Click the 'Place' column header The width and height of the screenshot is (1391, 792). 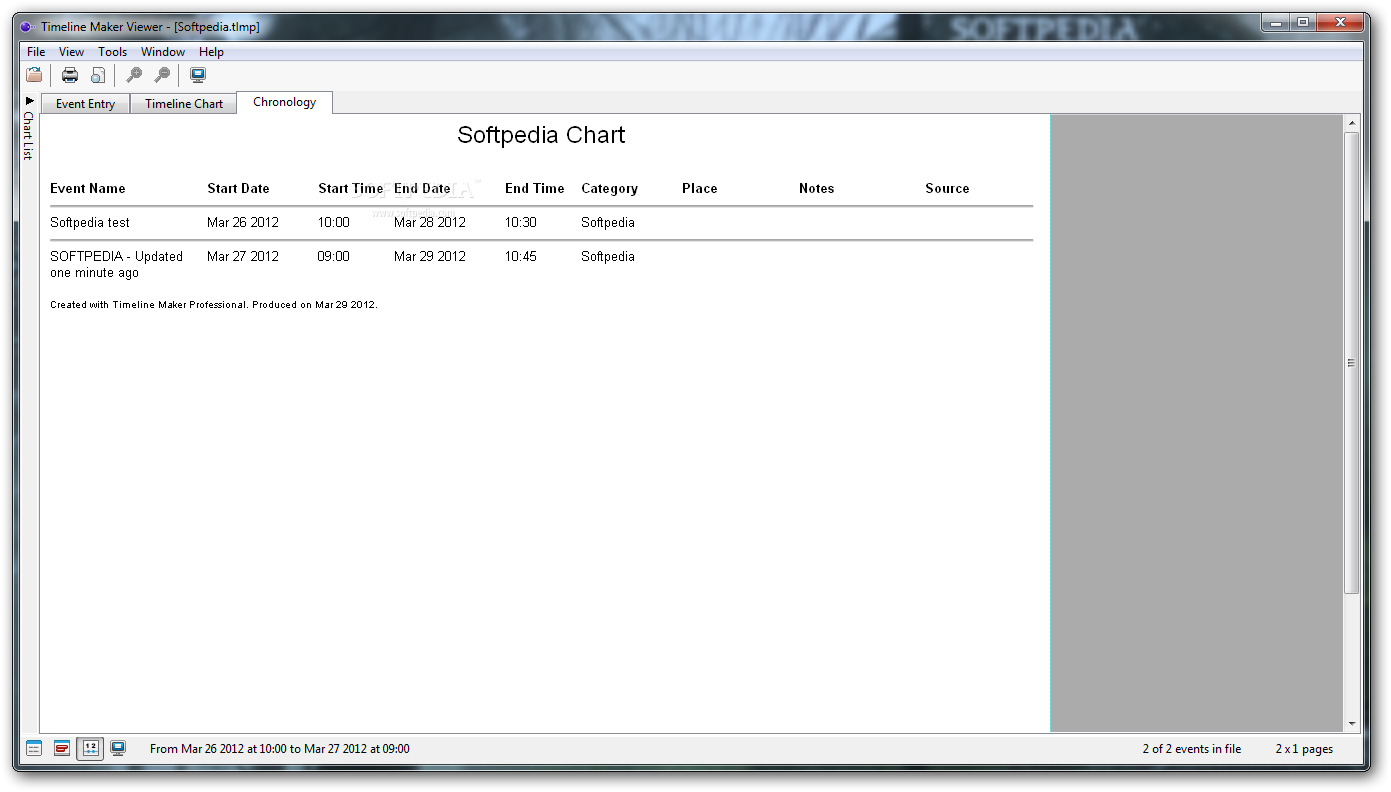pos(700,188)
